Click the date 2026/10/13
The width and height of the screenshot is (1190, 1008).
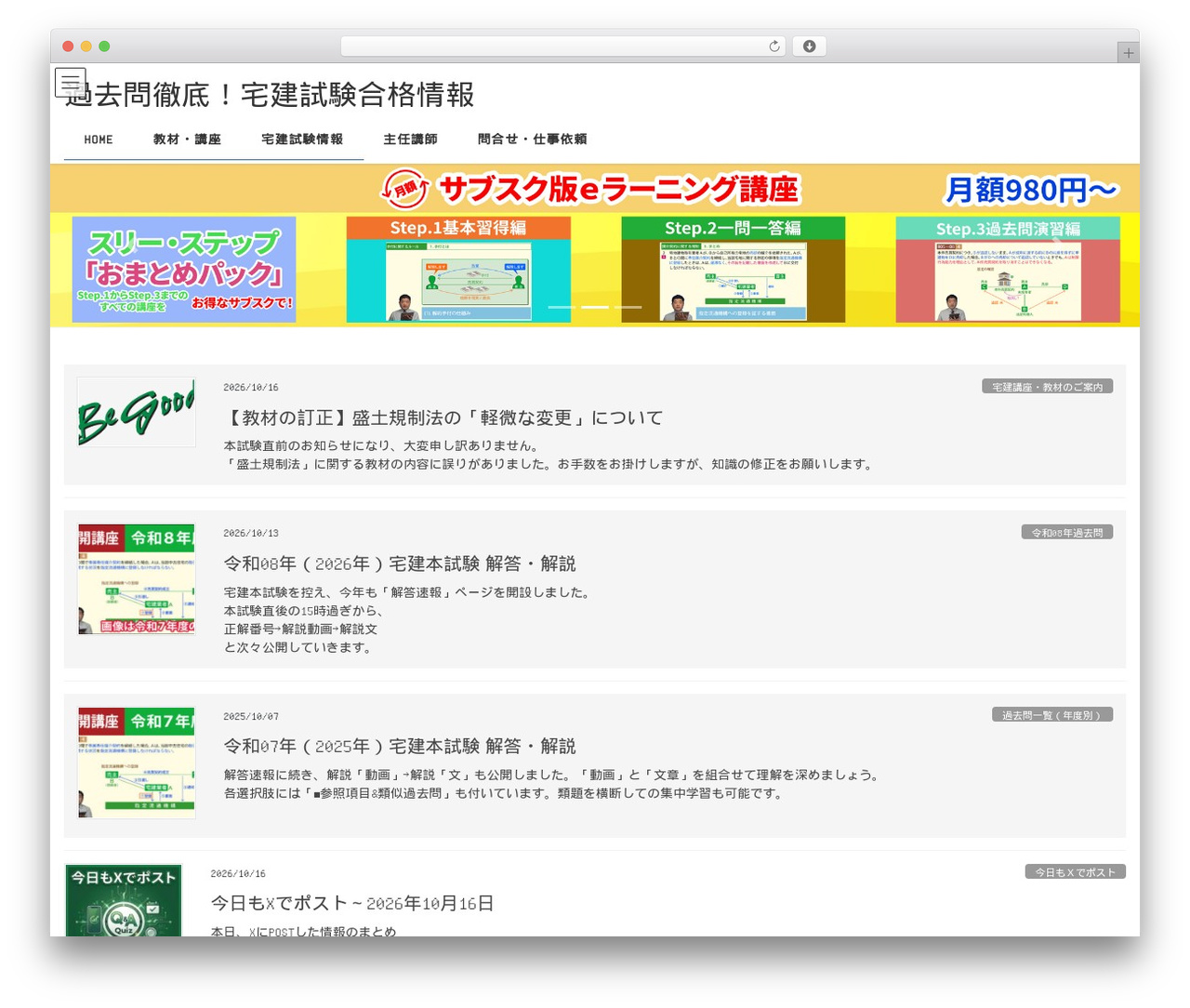click(251, 534)
